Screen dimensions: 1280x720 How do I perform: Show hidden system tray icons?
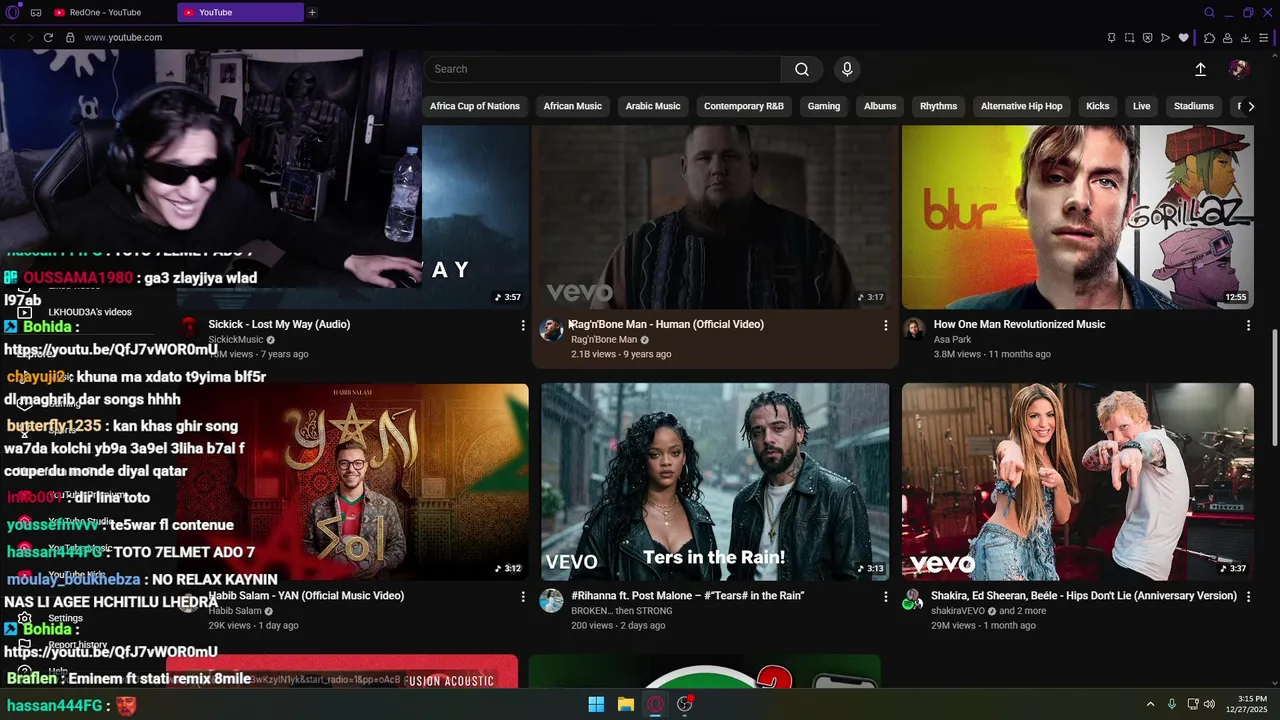tap(1150, 704)
